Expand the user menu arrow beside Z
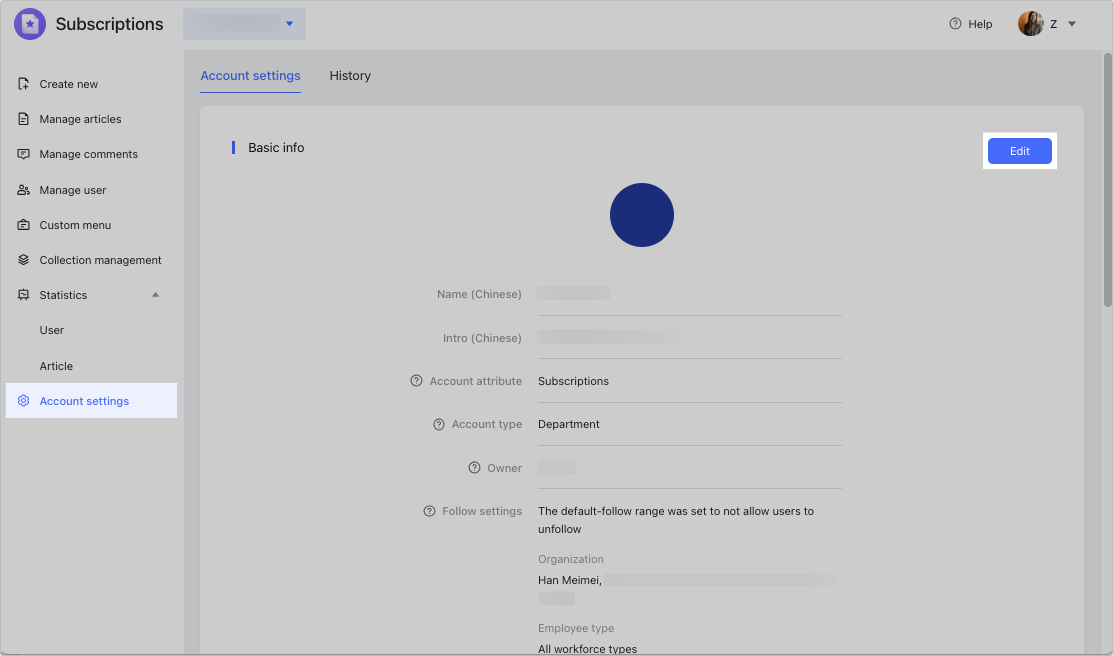 1072,24
